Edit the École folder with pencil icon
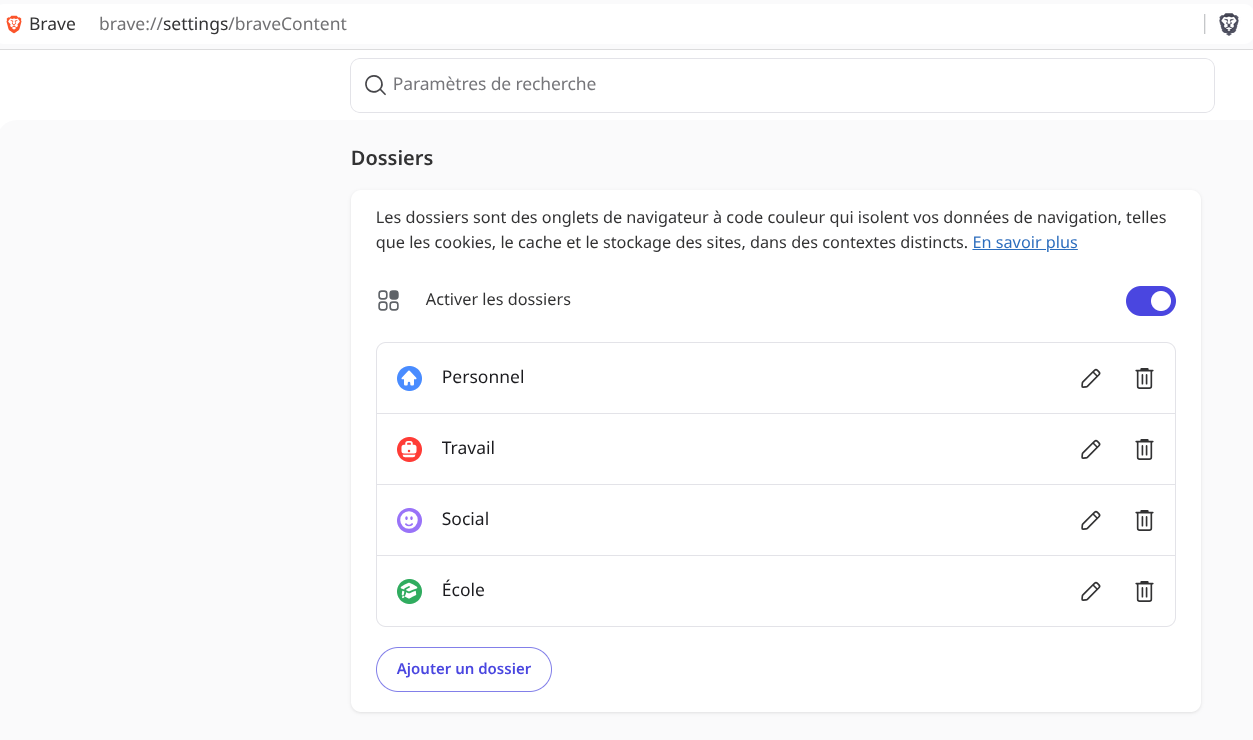This screenshot has width=1253, height=740. tap(1091, 591)
